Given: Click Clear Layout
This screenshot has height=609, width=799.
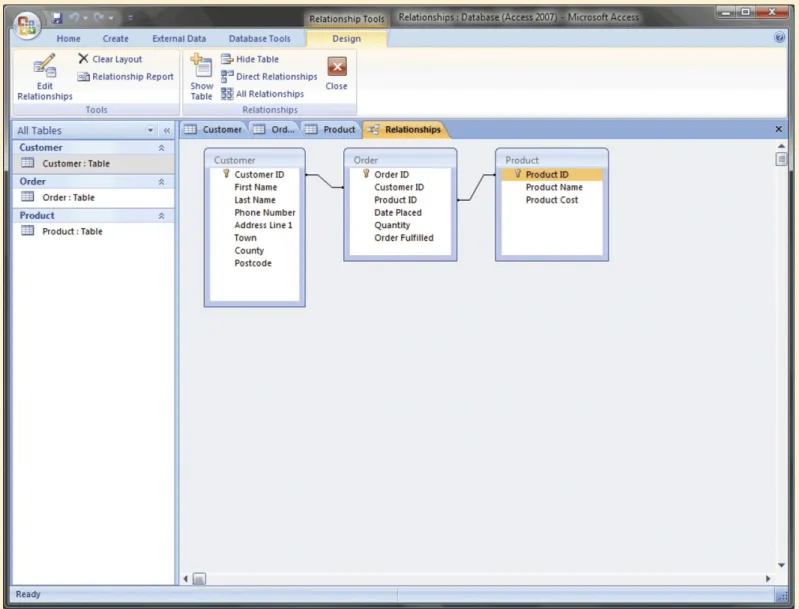Looking at the screenshot, I should [x=110, y=59].
